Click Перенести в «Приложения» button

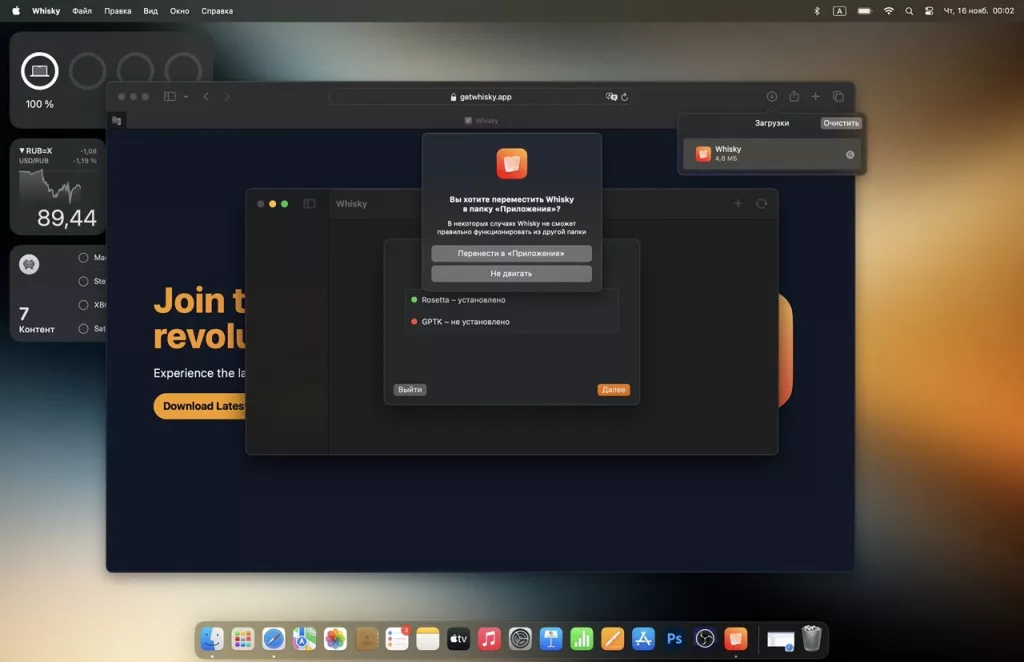(511, 253)
